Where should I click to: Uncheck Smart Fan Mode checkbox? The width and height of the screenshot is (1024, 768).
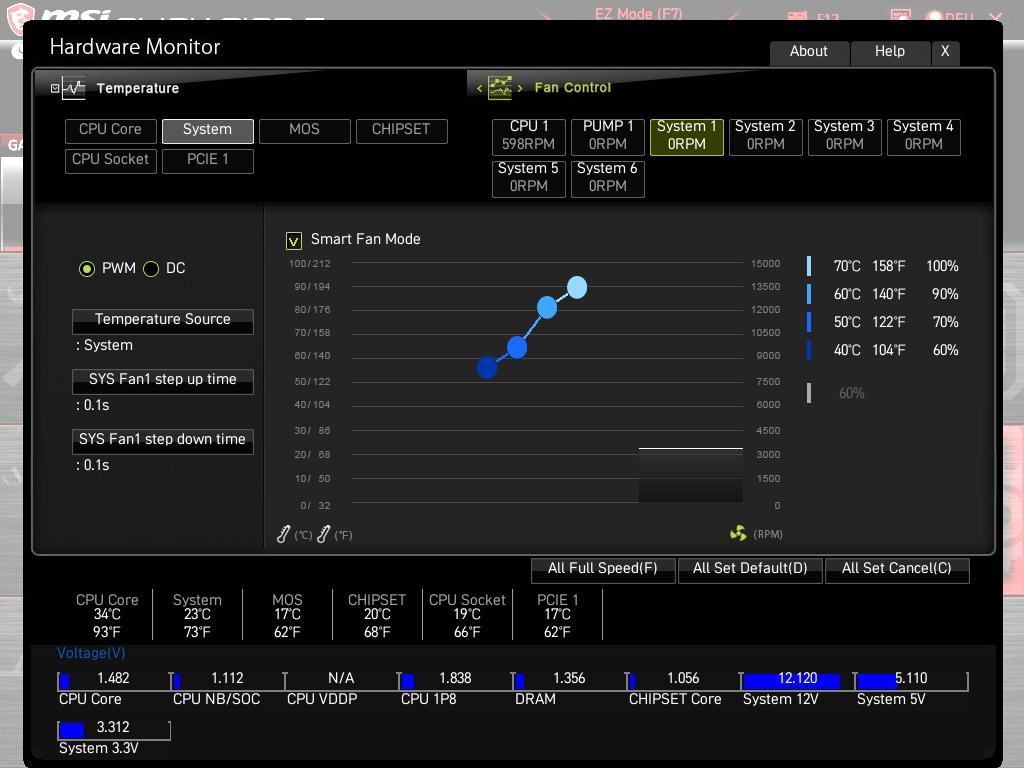(x=294, y=241)
